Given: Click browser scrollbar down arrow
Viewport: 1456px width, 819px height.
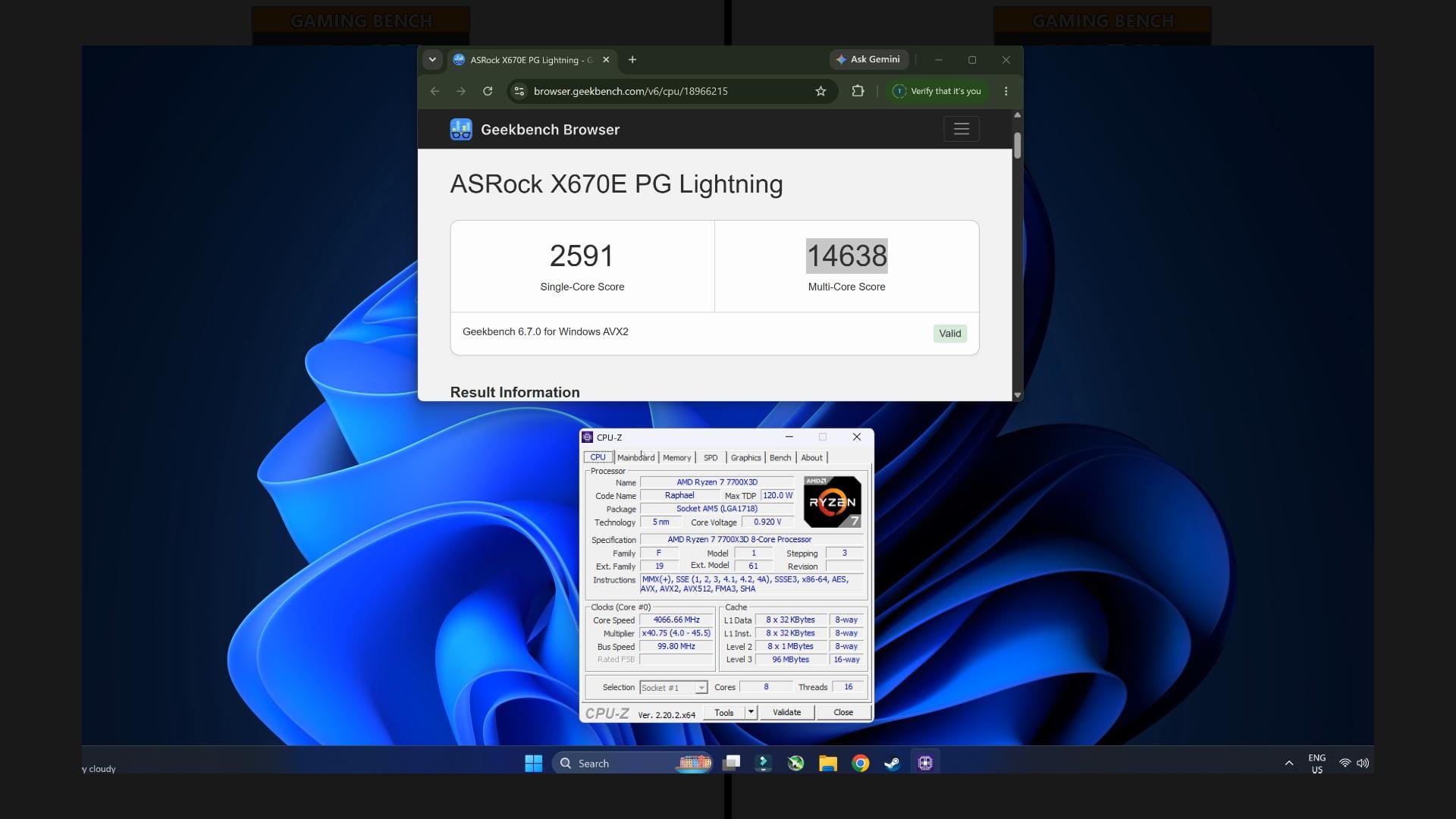Looking at the screenshot, I should click(1018, 395).
